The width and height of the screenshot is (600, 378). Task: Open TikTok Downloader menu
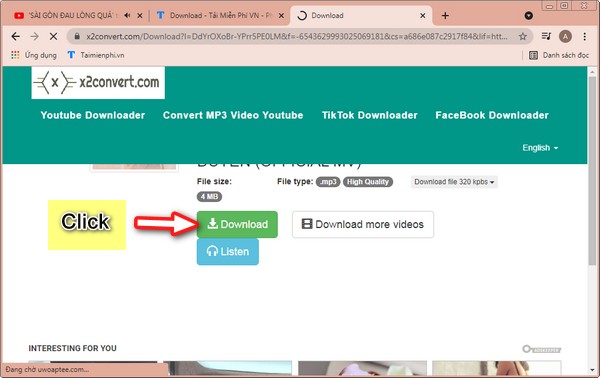369,115
